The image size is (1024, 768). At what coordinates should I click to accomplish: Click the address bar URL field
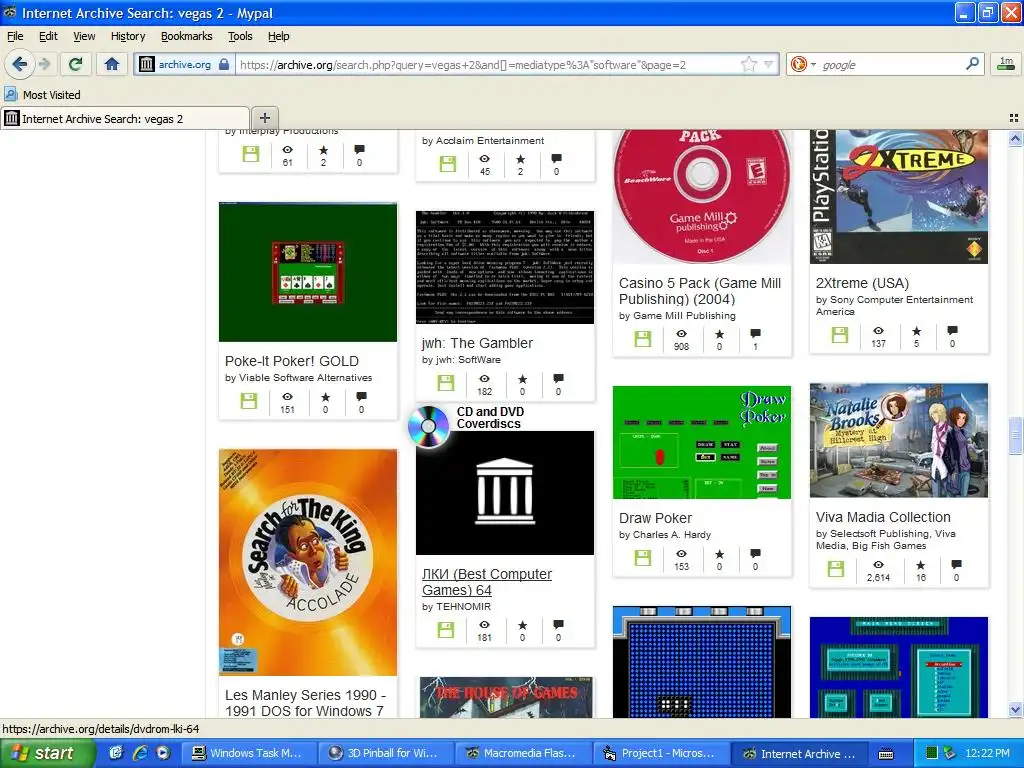point(488,65)
